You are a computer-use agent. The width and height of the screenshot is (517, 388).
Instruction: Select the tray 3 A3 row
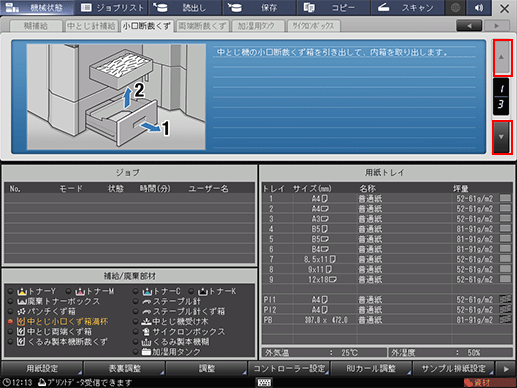pos(387,219)
